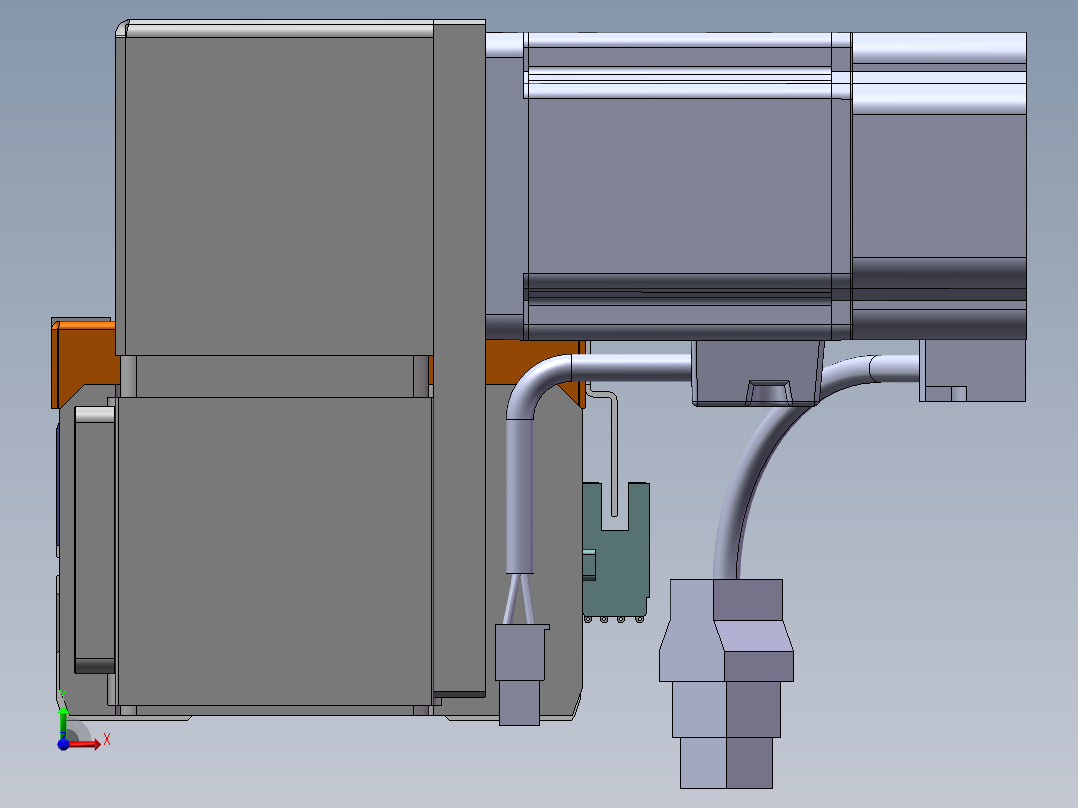Select the small plug below the split wires
1078x808 pixels.
[520, 674]
